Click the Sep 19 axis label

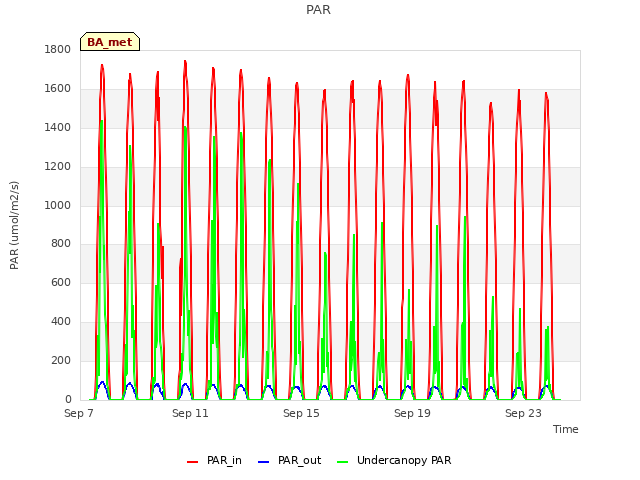(x=412, y=413)
